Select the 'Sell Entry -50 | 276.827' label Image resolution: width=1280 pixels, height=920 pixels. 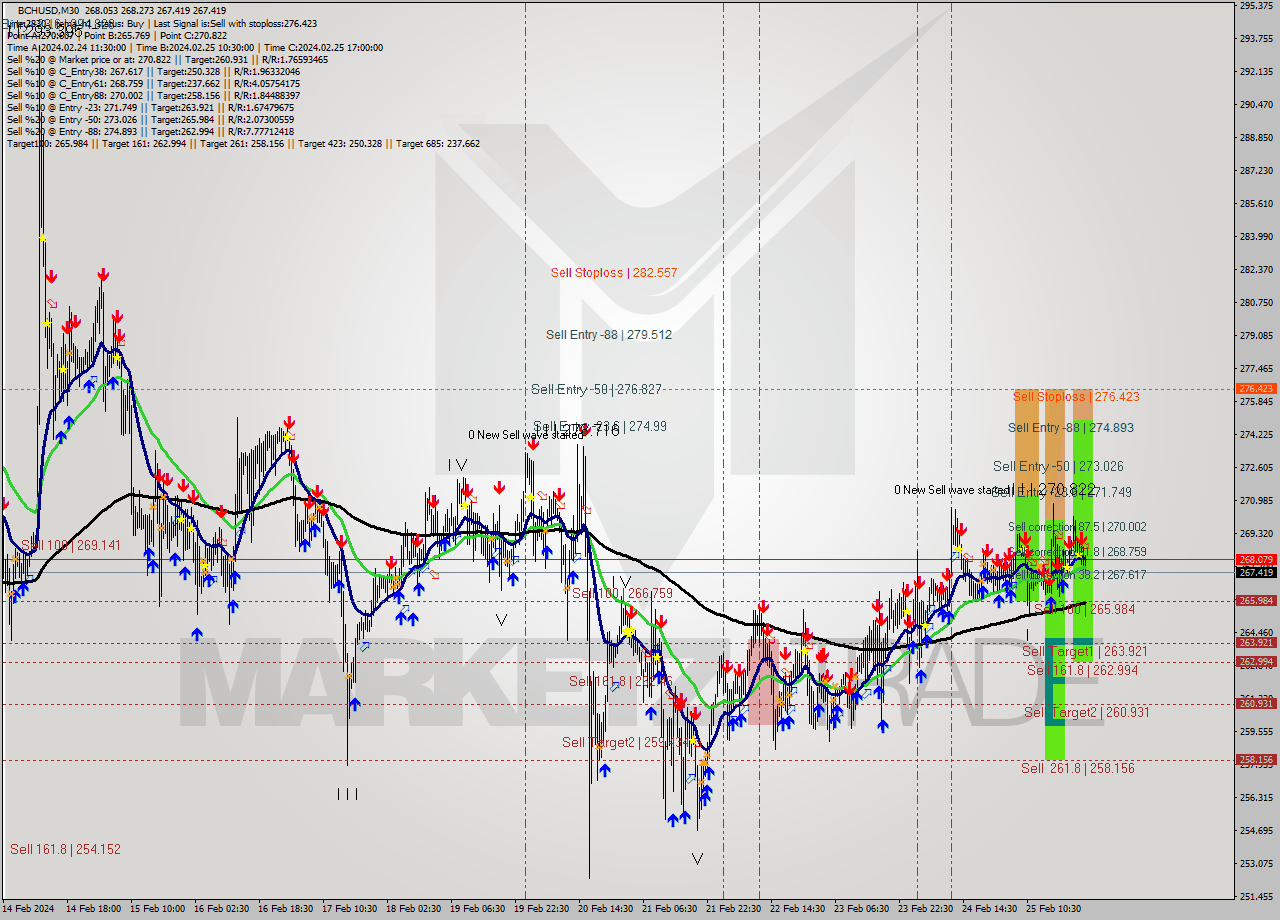(x=596, y=389)
